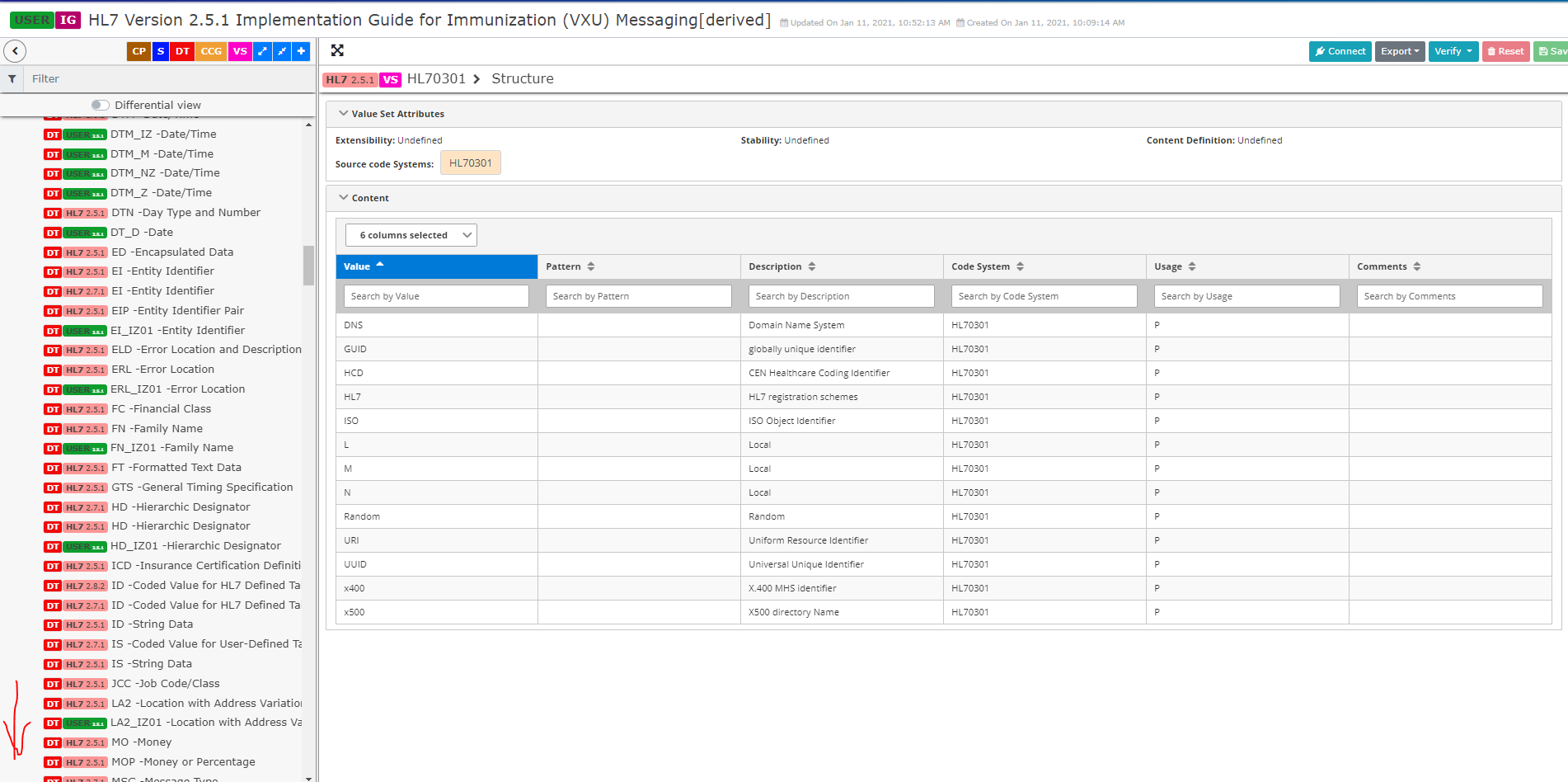
Task: Click the plus icon to add an item
Action: [301, 51]
